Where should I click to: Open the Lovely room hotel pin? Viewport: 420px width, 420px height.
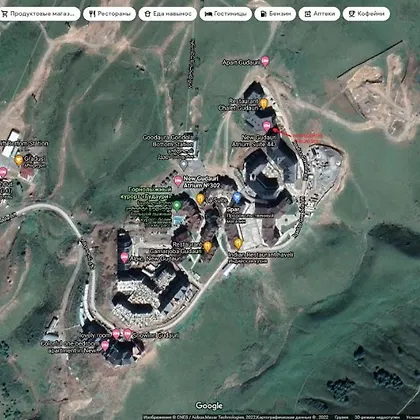[x=116, y=334]
